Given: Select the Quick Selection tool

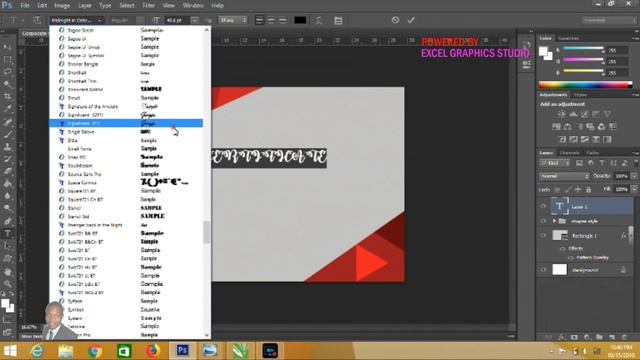Looking at the screenshot, I should coord(7,84).
